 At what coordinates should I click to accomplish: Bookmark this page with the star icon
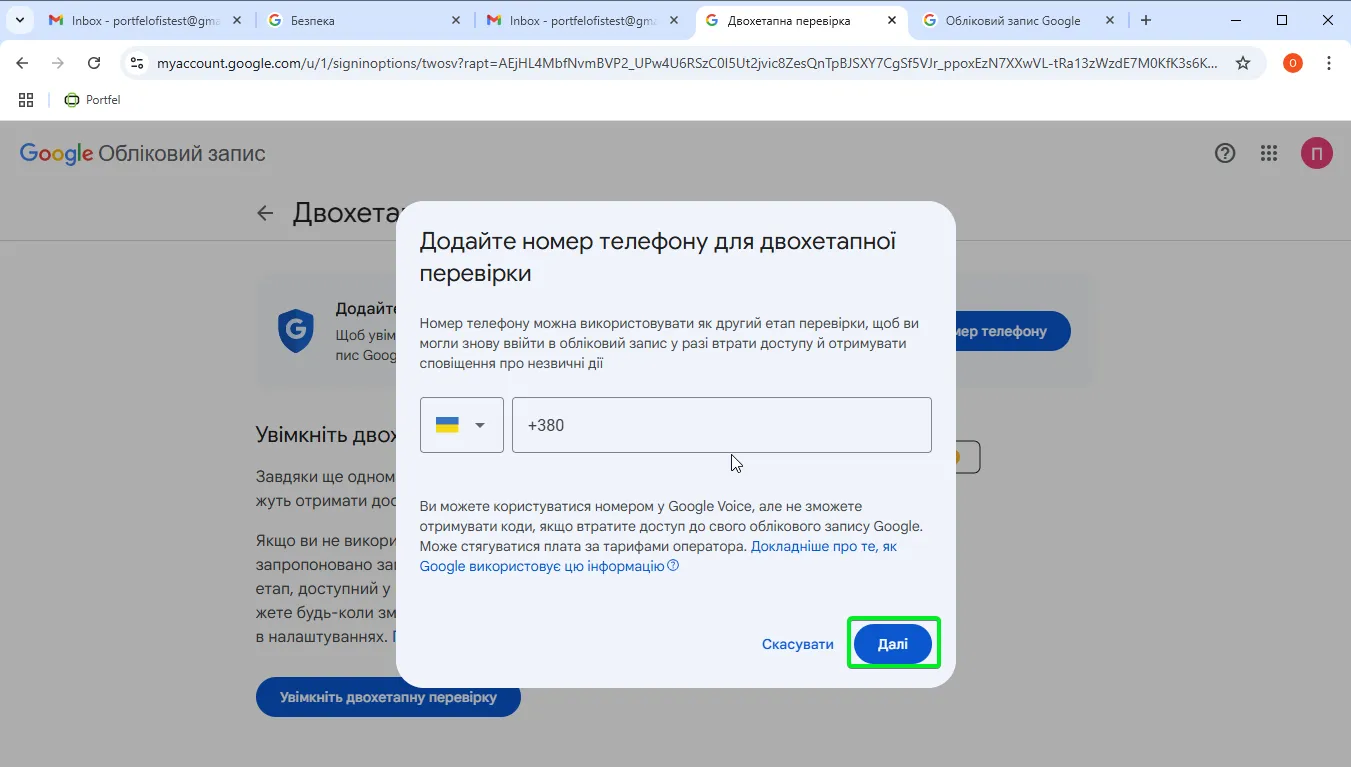click(x=1243, y=63)
